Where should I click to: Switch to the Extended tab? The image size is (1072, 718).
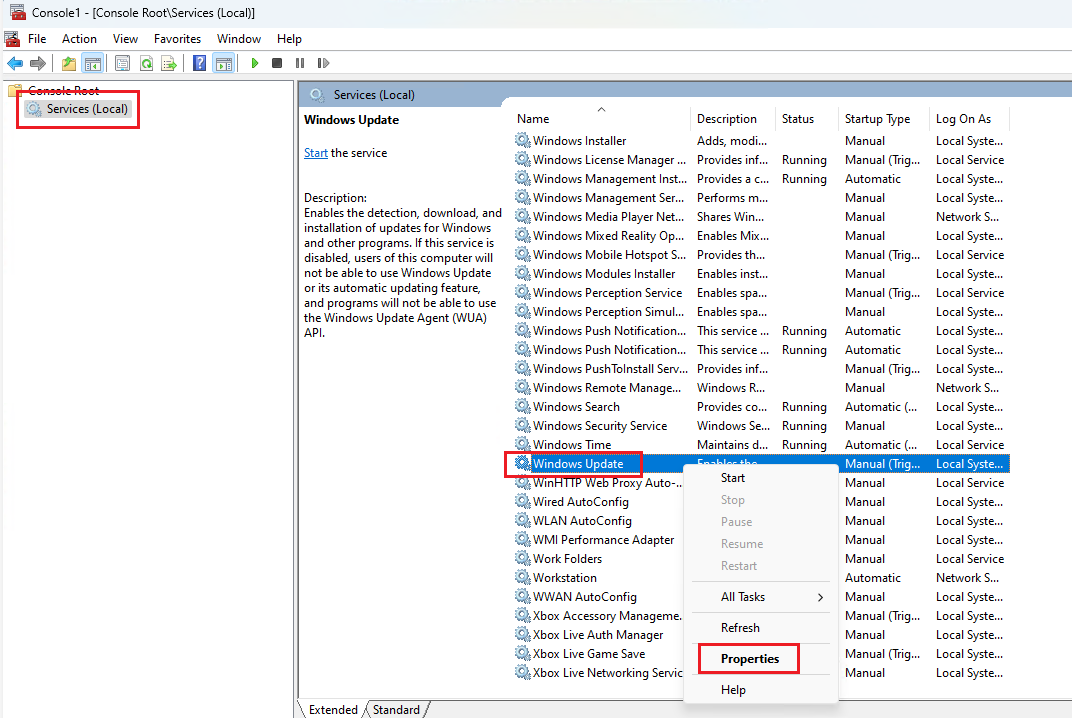coord(333,710)
